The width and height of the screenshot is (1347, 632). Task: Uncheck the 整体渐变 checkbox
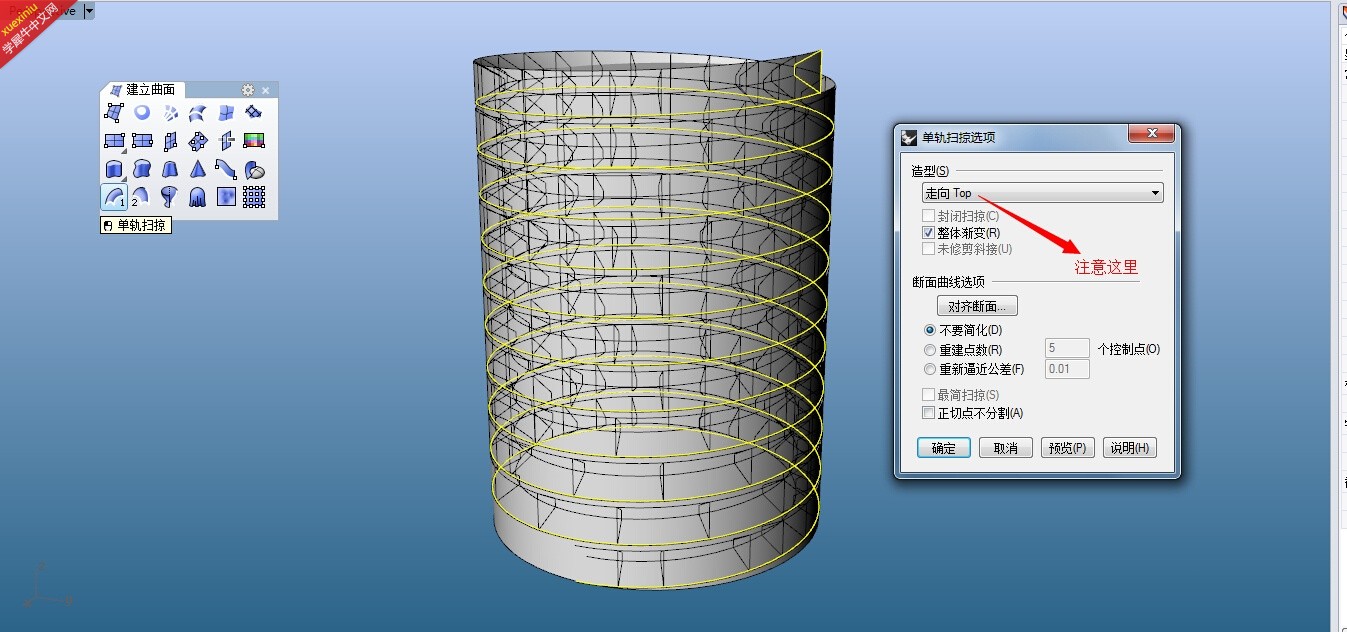click(x=928, y=232)
